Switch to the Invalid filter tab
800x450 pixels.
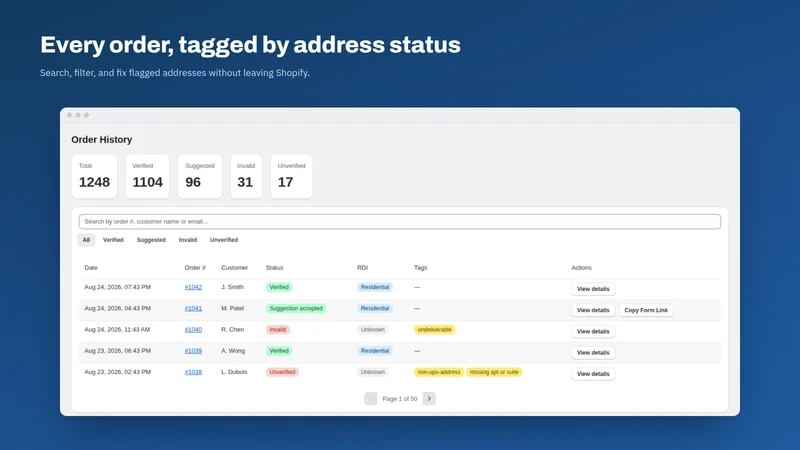click(188, 240)
